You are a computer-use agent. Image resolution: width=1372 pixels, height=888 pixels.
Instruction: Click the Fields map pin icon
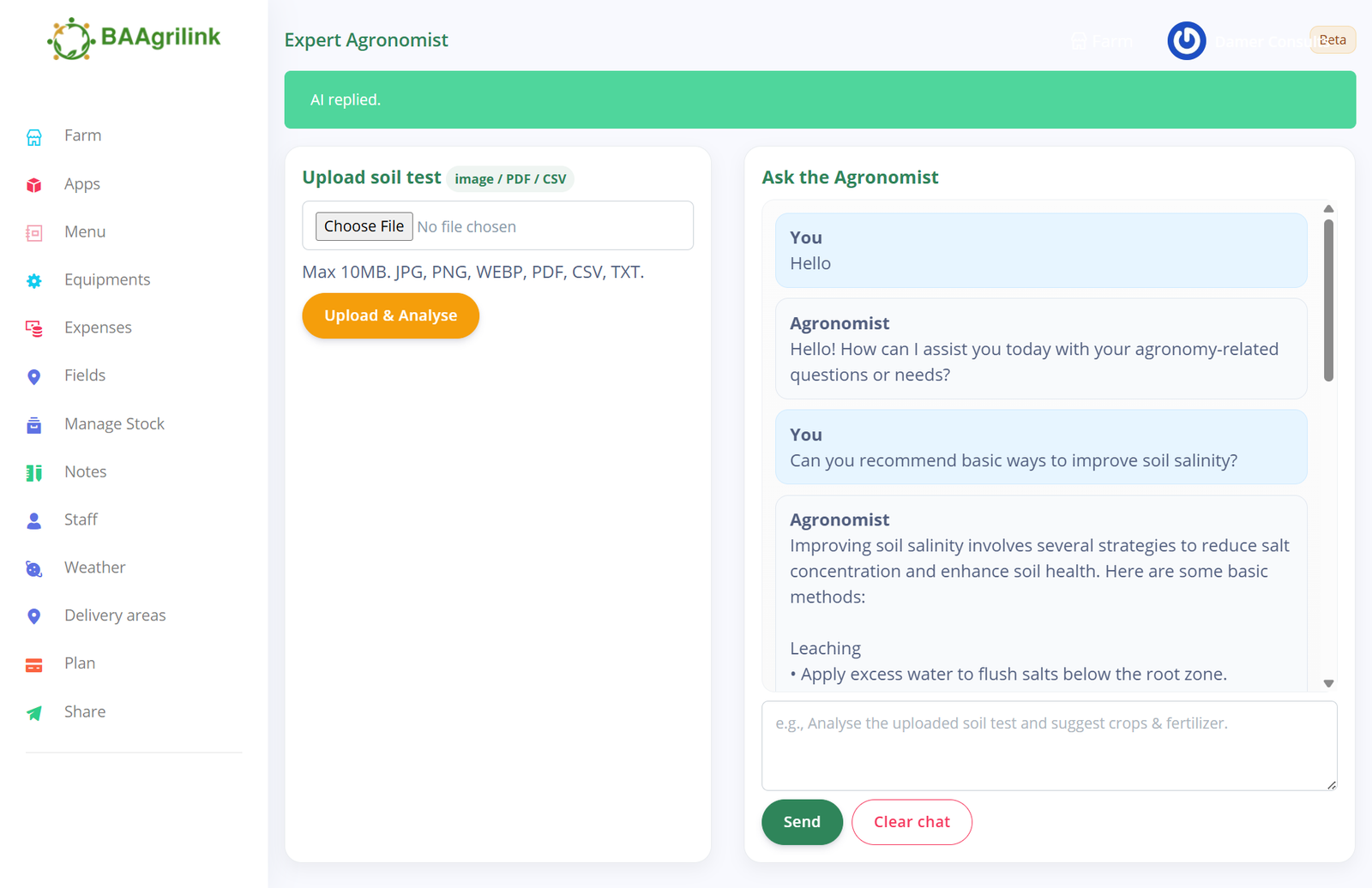34,376
